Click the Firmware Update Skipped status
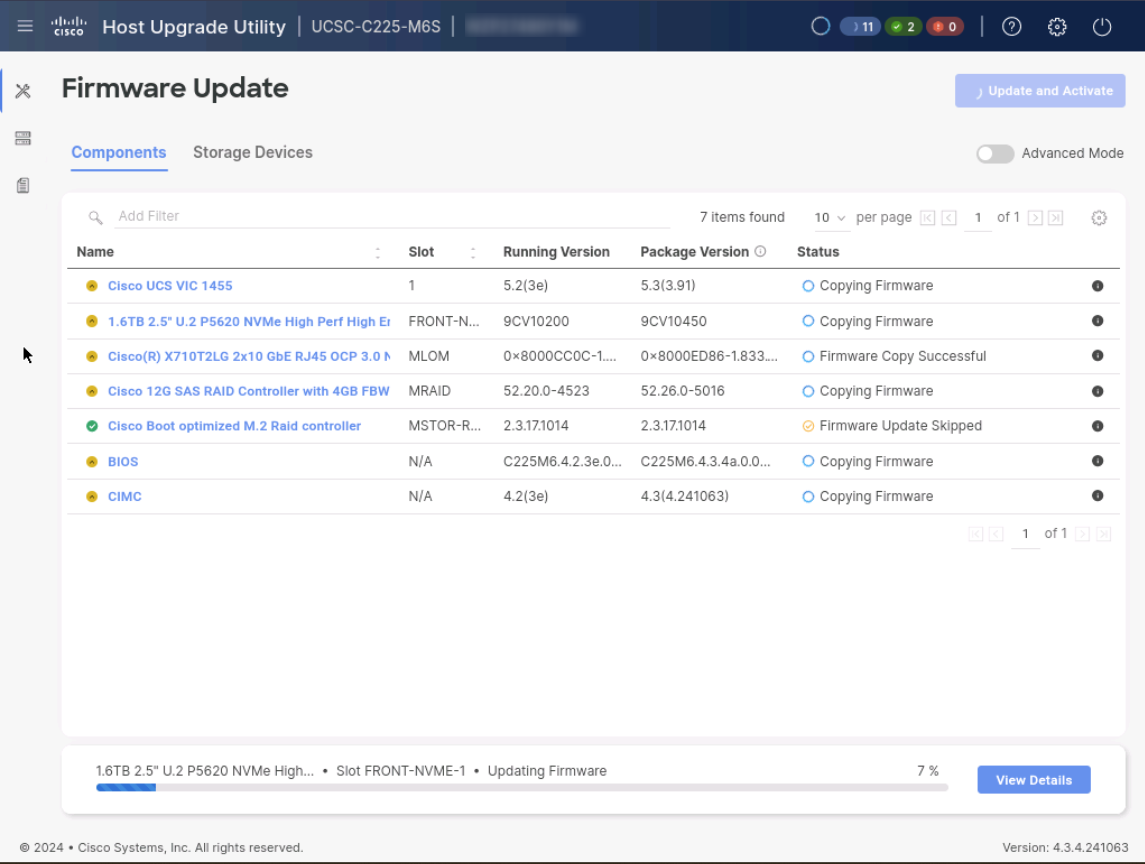 coord(900,426)
